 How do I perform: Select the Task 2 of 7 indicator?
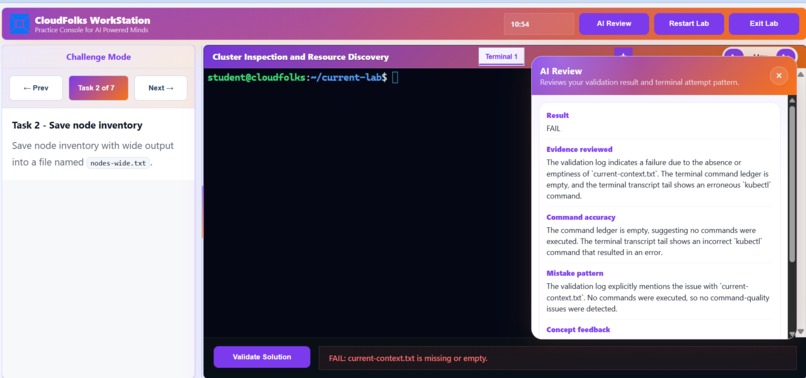point(99,88)
